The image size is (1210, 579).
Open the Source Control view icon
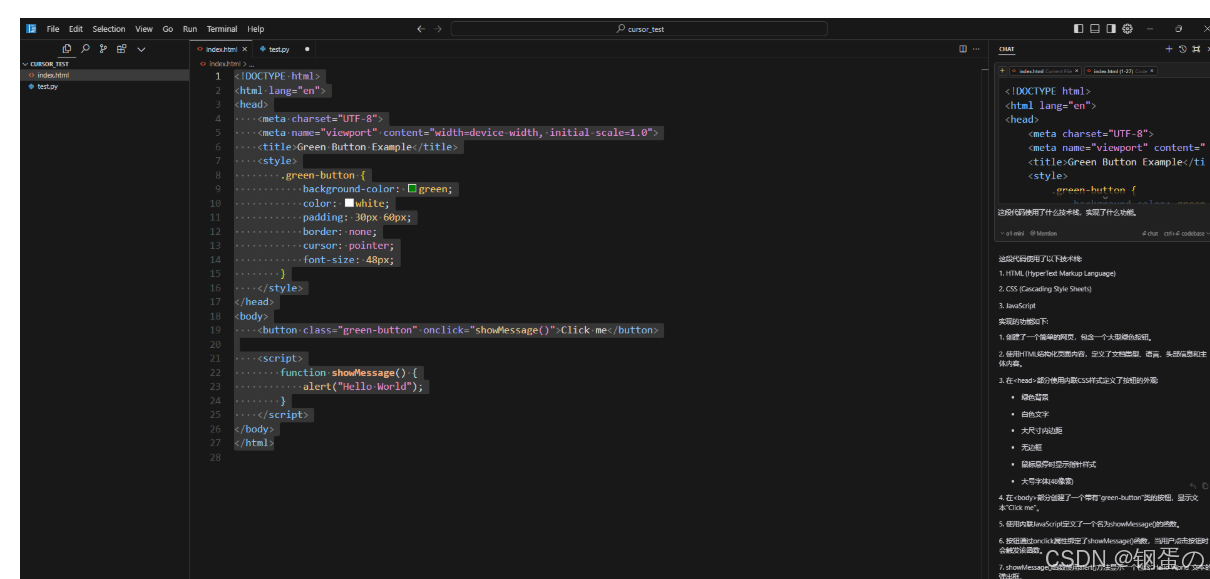103,48
